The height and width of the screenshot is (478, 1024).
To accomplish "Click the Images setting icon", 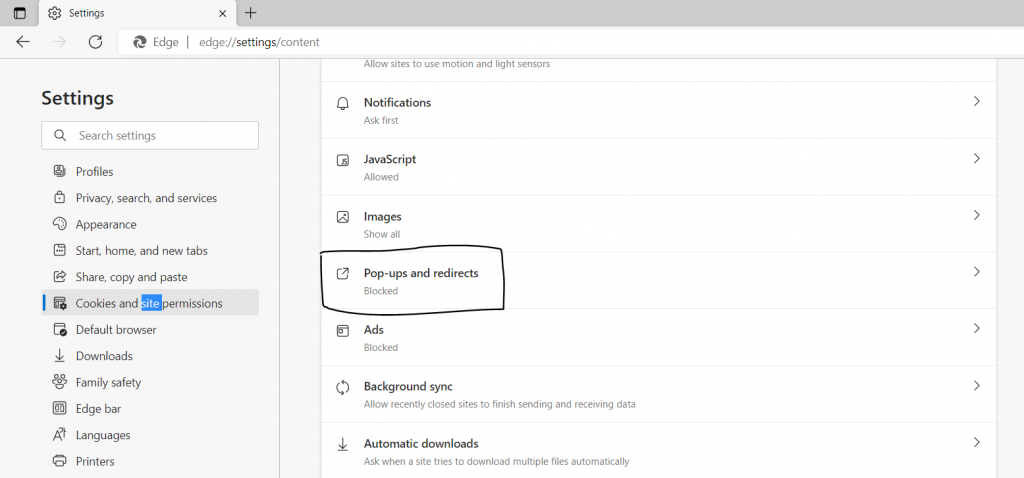I will (343, 217).
